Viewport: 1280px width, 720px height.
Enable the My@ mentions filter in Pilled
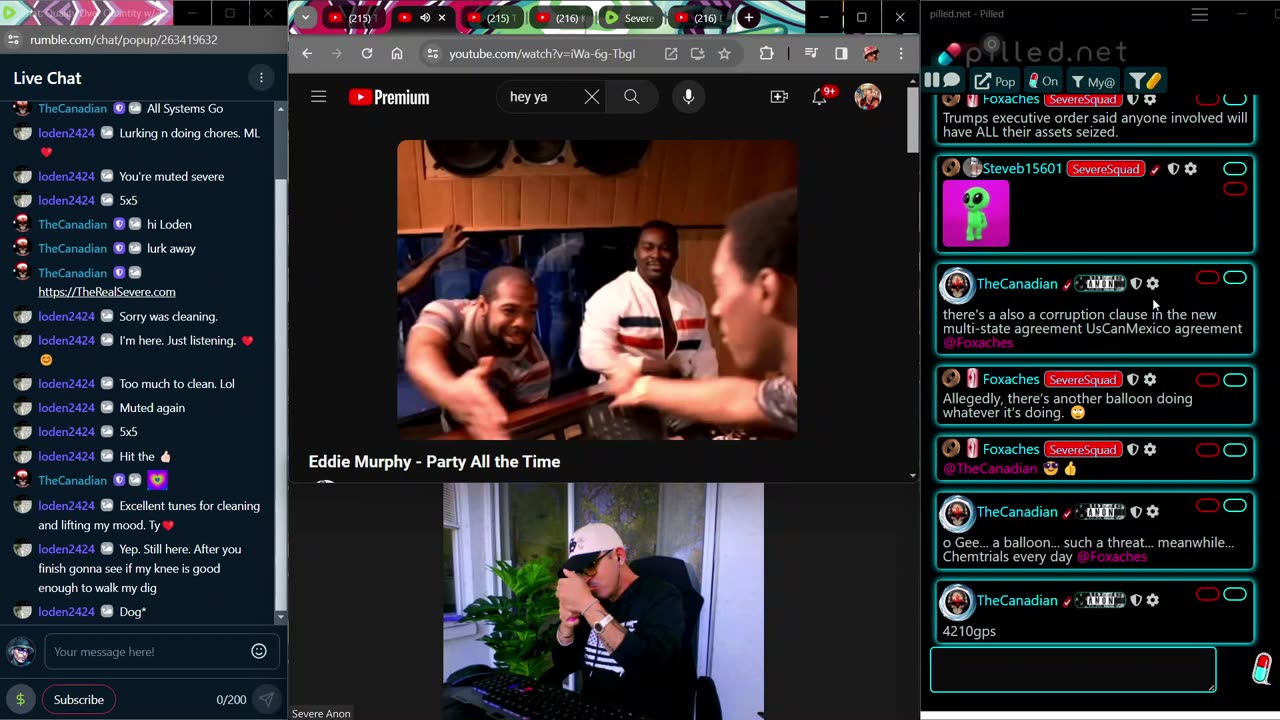coord(1093,81)
